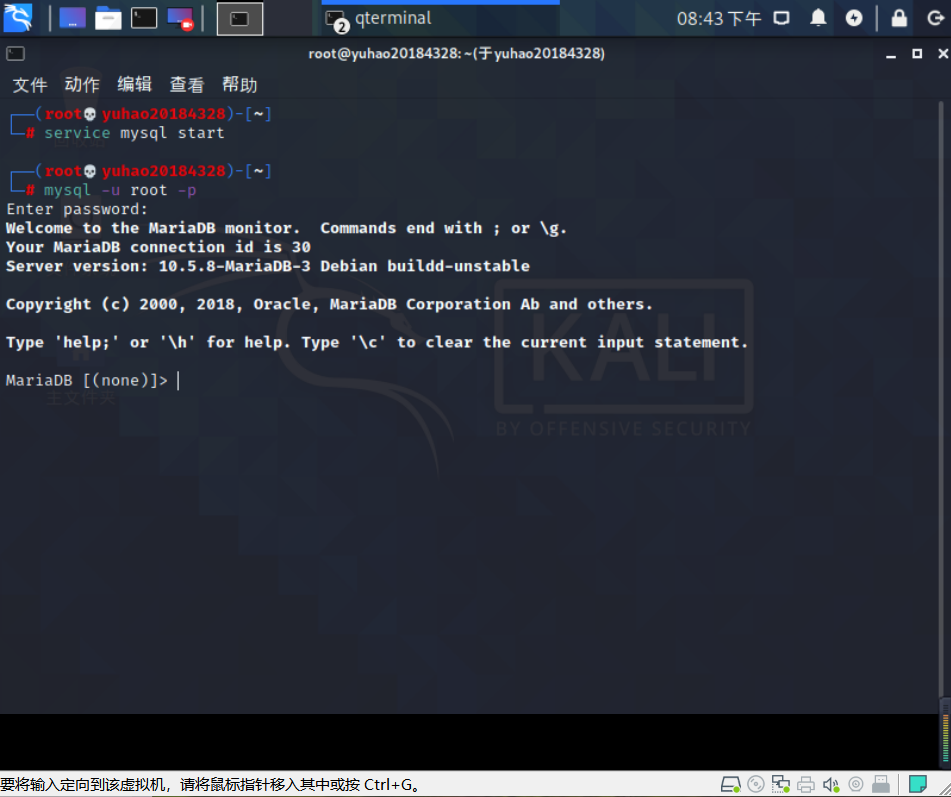Click the 'Enter password:' line
951x797 pixels.
pos(77,209)
